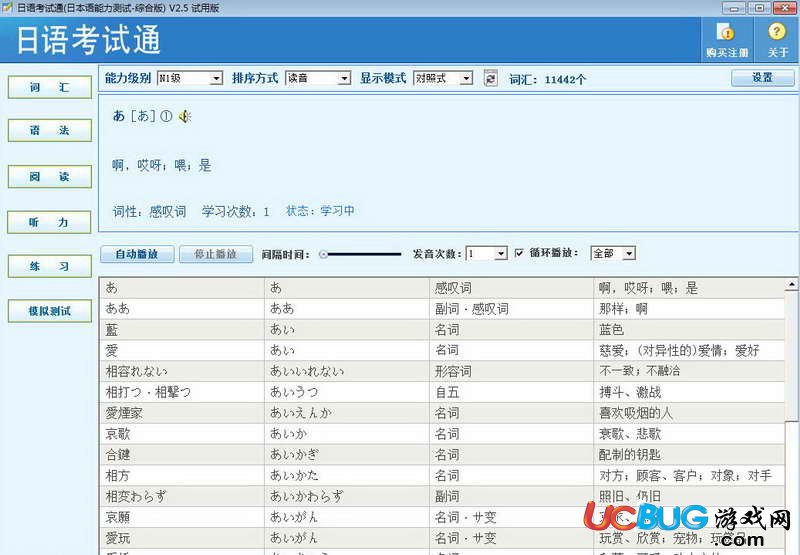Click the 自五 part-of-speech cell

click(511, 392)
